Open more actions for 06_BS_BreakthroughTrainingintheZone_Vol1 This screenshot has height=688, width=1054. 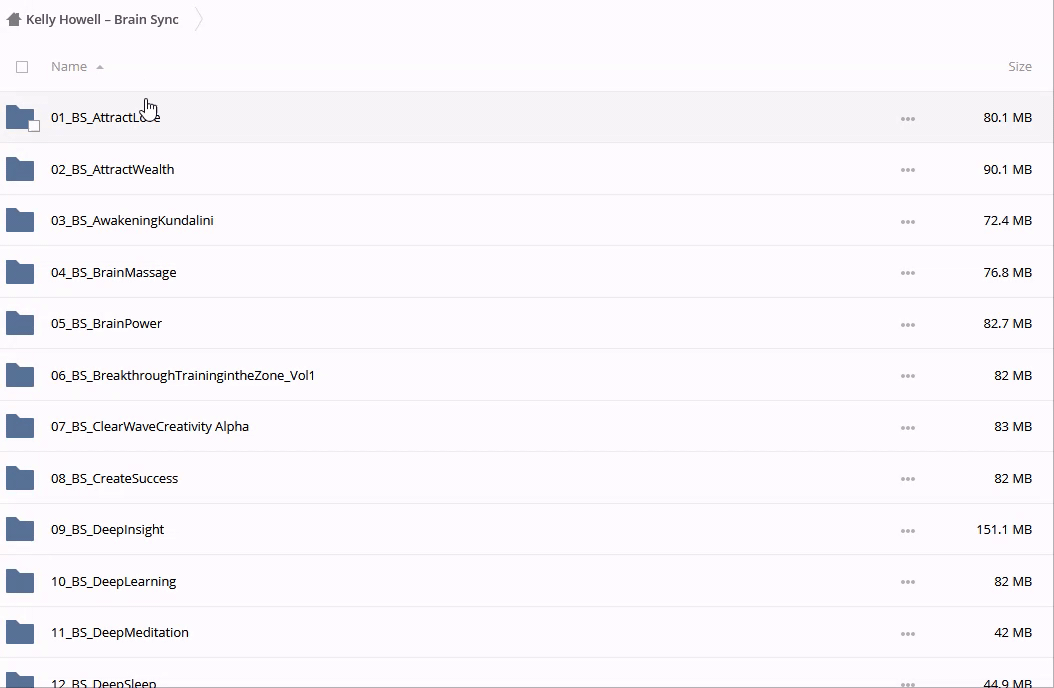tap(907, 376)
